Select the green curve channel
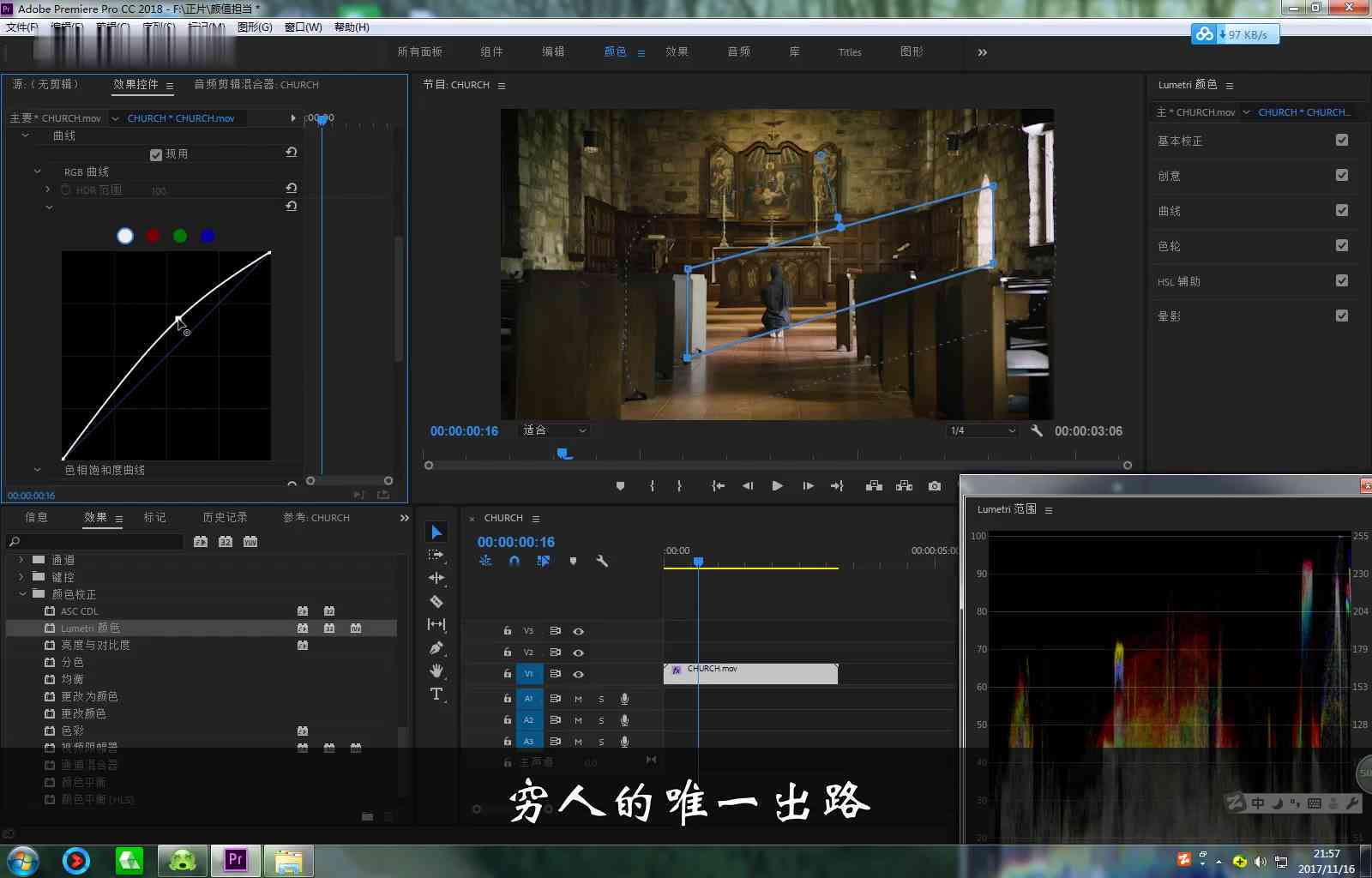 [x=180, y=236]
